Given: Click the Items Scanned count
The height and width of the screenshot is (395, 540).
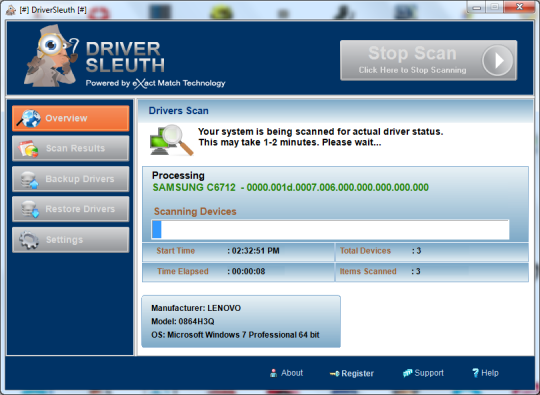Looking at the screenshot, I should (418, 271).
